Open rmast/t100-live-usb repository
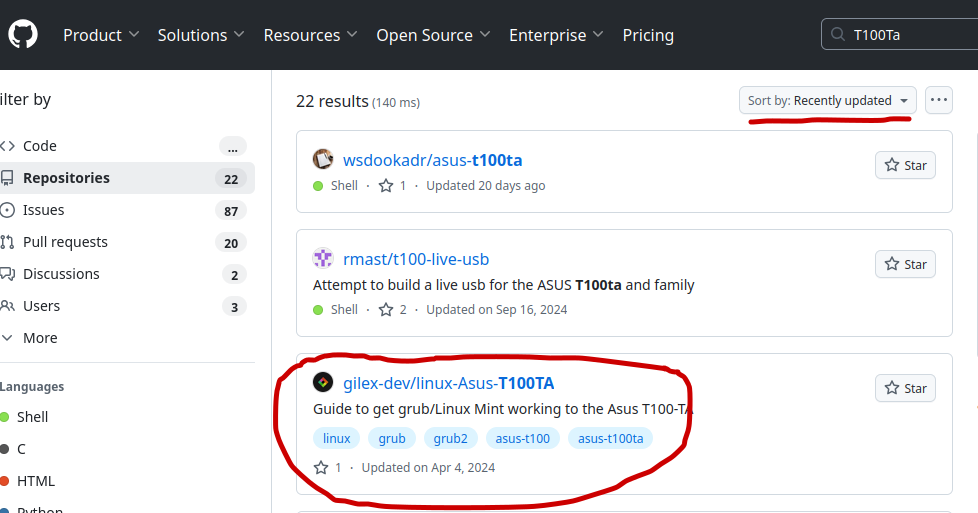Image resolution: width=978 pixels, height=513 pixels. pyautogui.click(x=416, y=259)
